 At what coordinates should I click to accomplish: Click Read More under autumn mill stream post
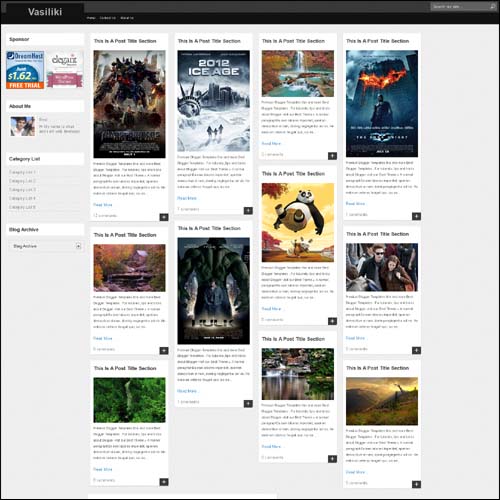[x=103, y=338]
